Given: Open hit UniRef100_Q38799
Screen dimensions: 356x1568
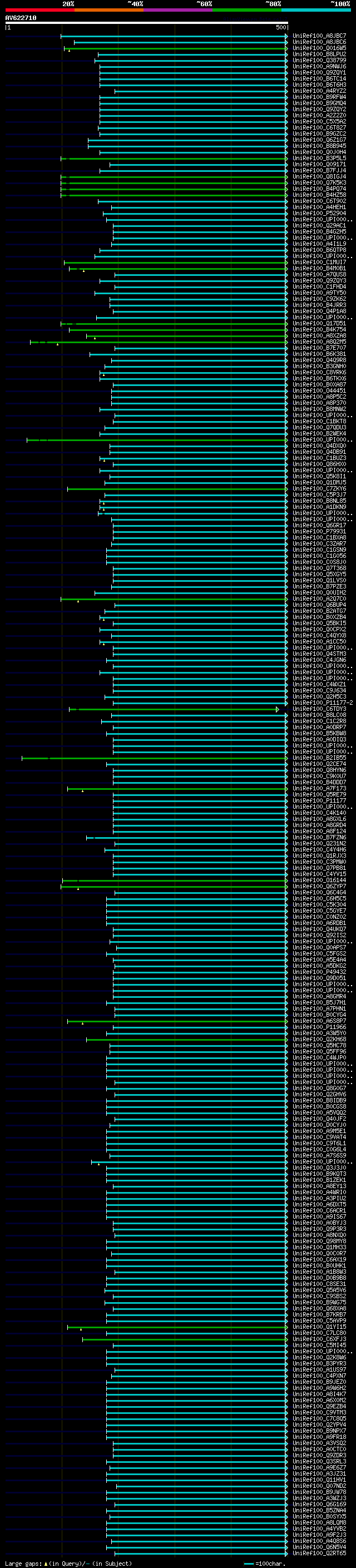Looking at the screenshot, I should (319, 60).
